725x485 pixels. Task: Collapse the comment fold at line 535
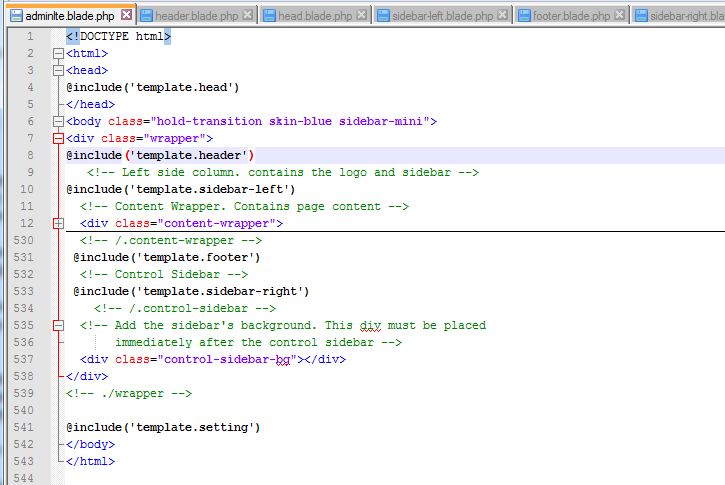tap(58, 326)
